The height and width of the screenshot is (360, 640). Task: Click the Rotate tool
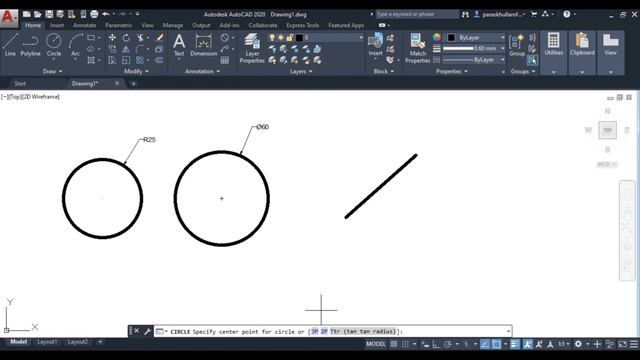tap(126, 38)
